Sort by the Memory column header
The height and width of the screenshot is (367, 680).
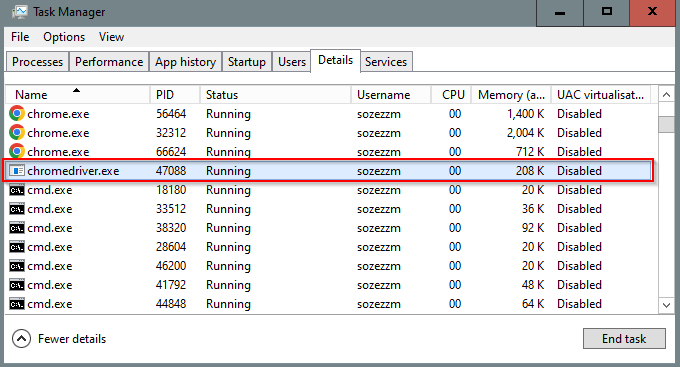point(511,95)
